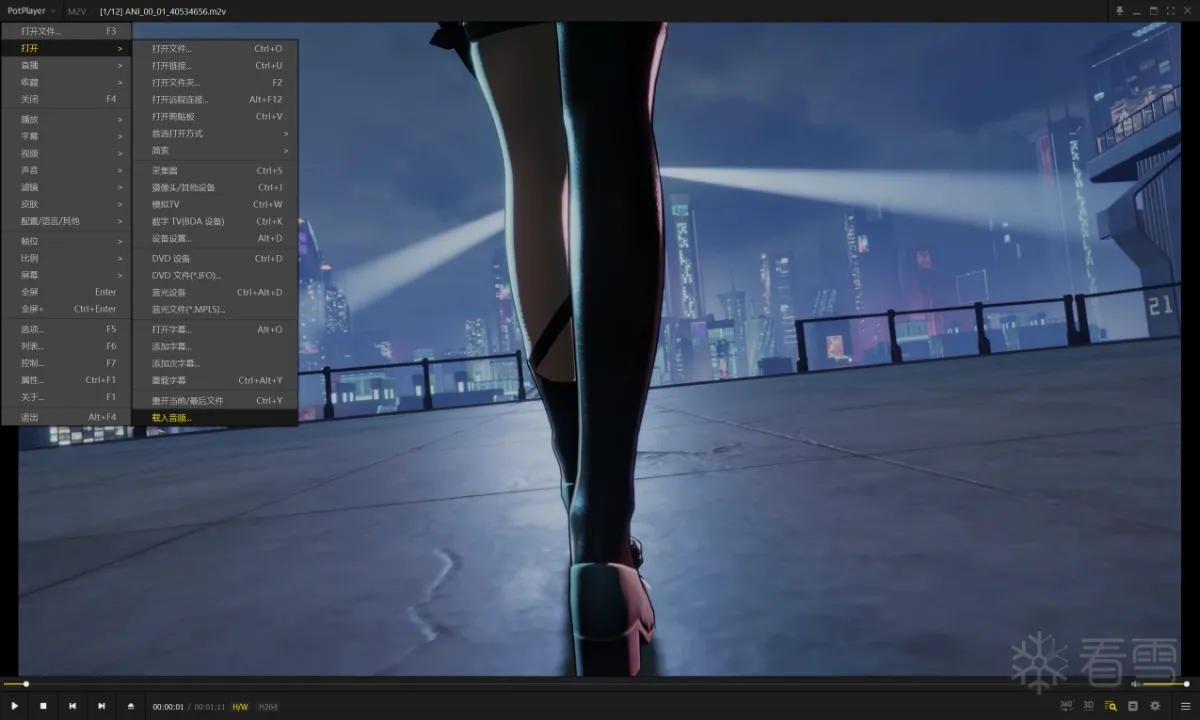Click the H/W decoder indicator
The image size is (1200, 720).
click(240, 707)
